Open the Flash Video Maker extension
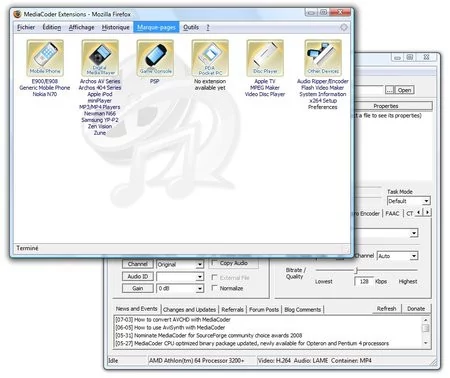Screen dimensions: 450x378 coord(323,88)
